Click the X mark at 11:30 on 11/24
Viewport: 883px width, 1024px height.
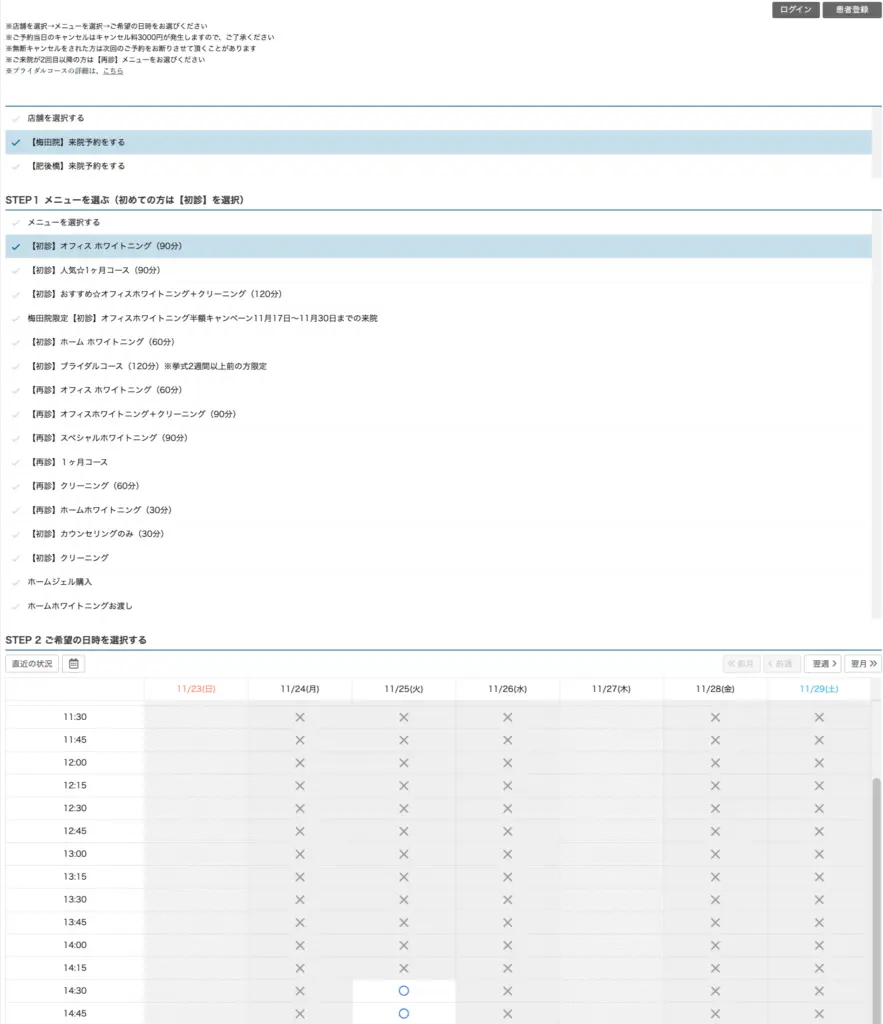pos(300,717)
